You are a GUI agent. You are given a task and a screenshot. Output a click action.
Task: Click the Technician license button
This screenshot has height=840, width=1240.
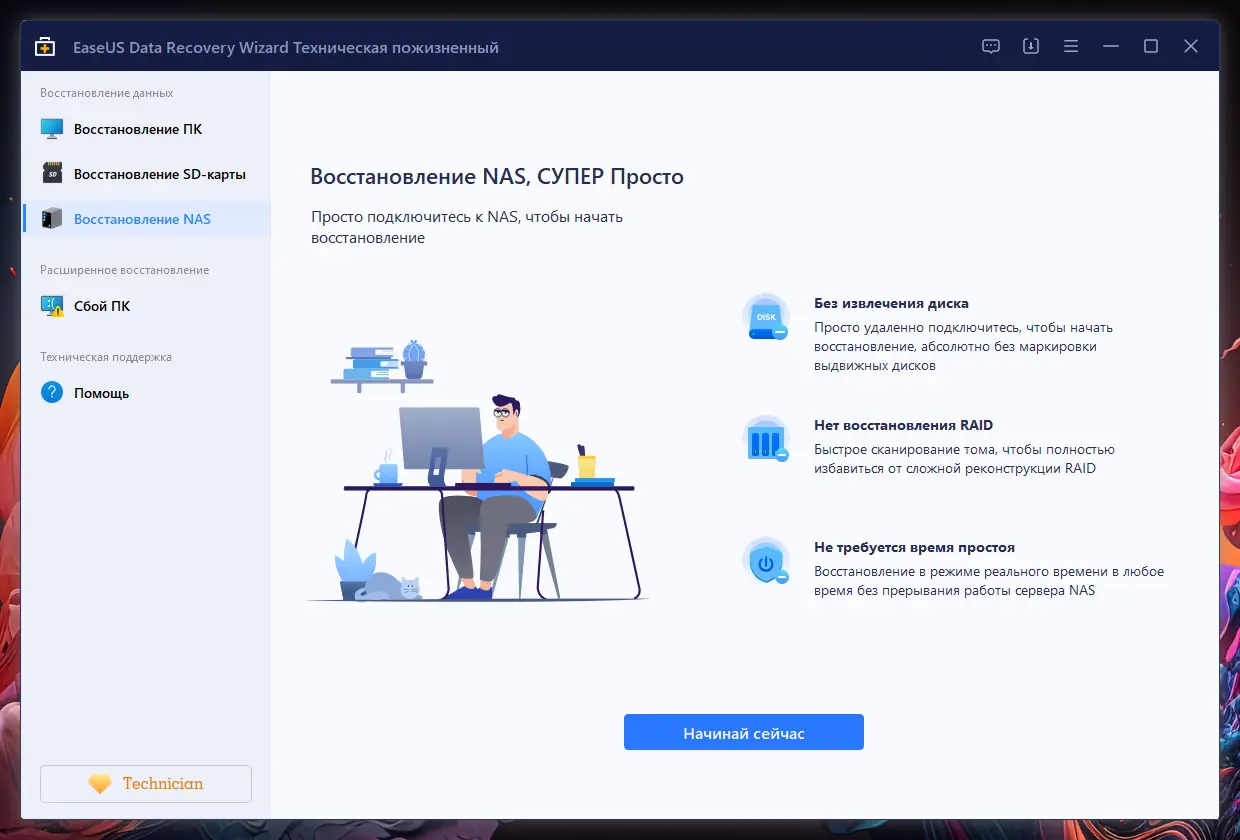pos(146,784)
